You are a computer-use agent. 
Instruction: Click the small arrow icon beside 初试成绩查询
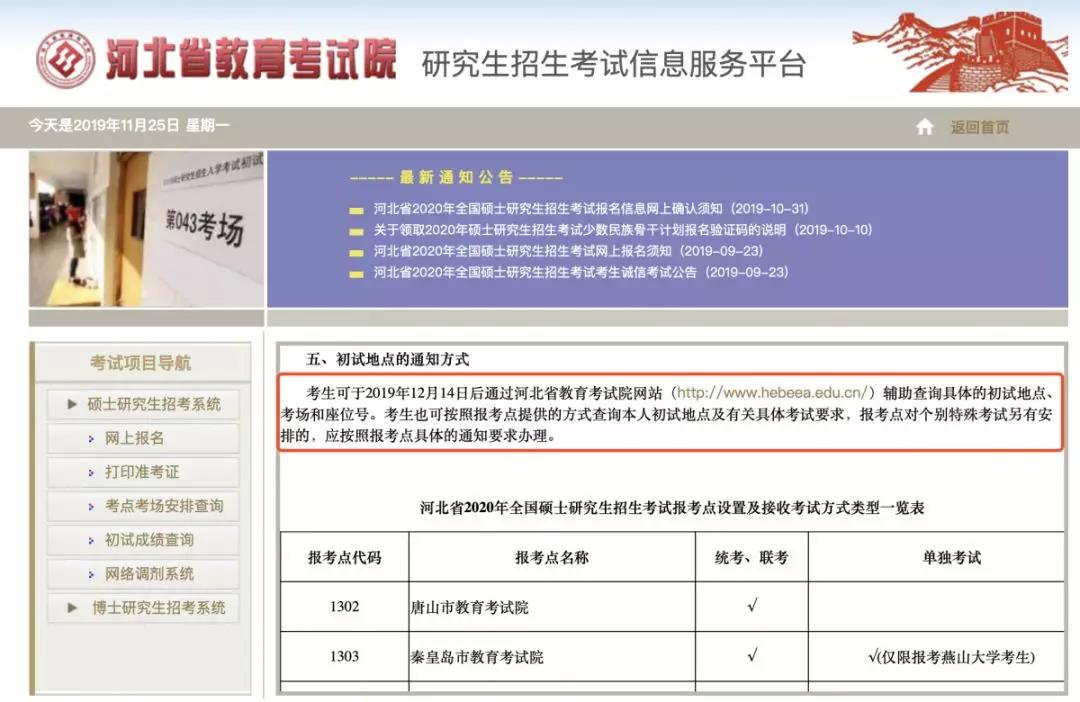pos(91,541)
